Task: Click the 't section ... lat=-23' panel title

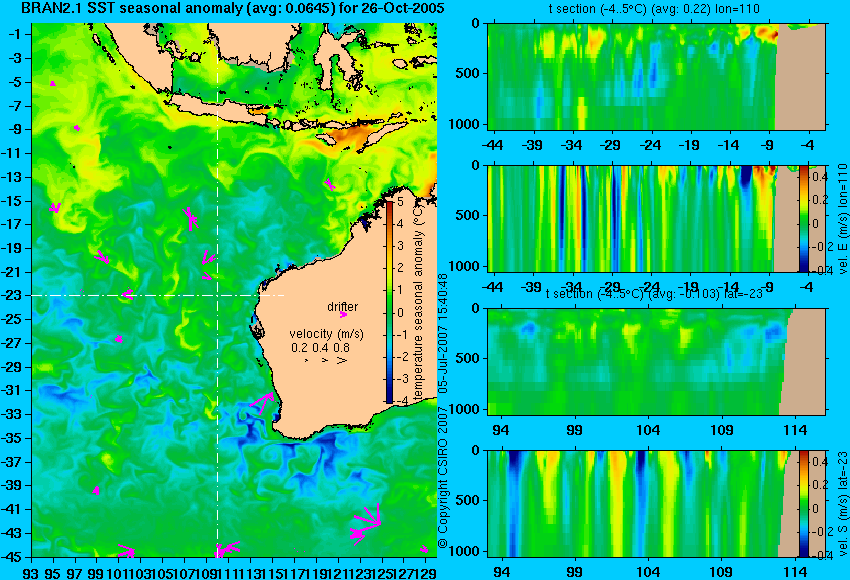Action: [x=654, y=294]
